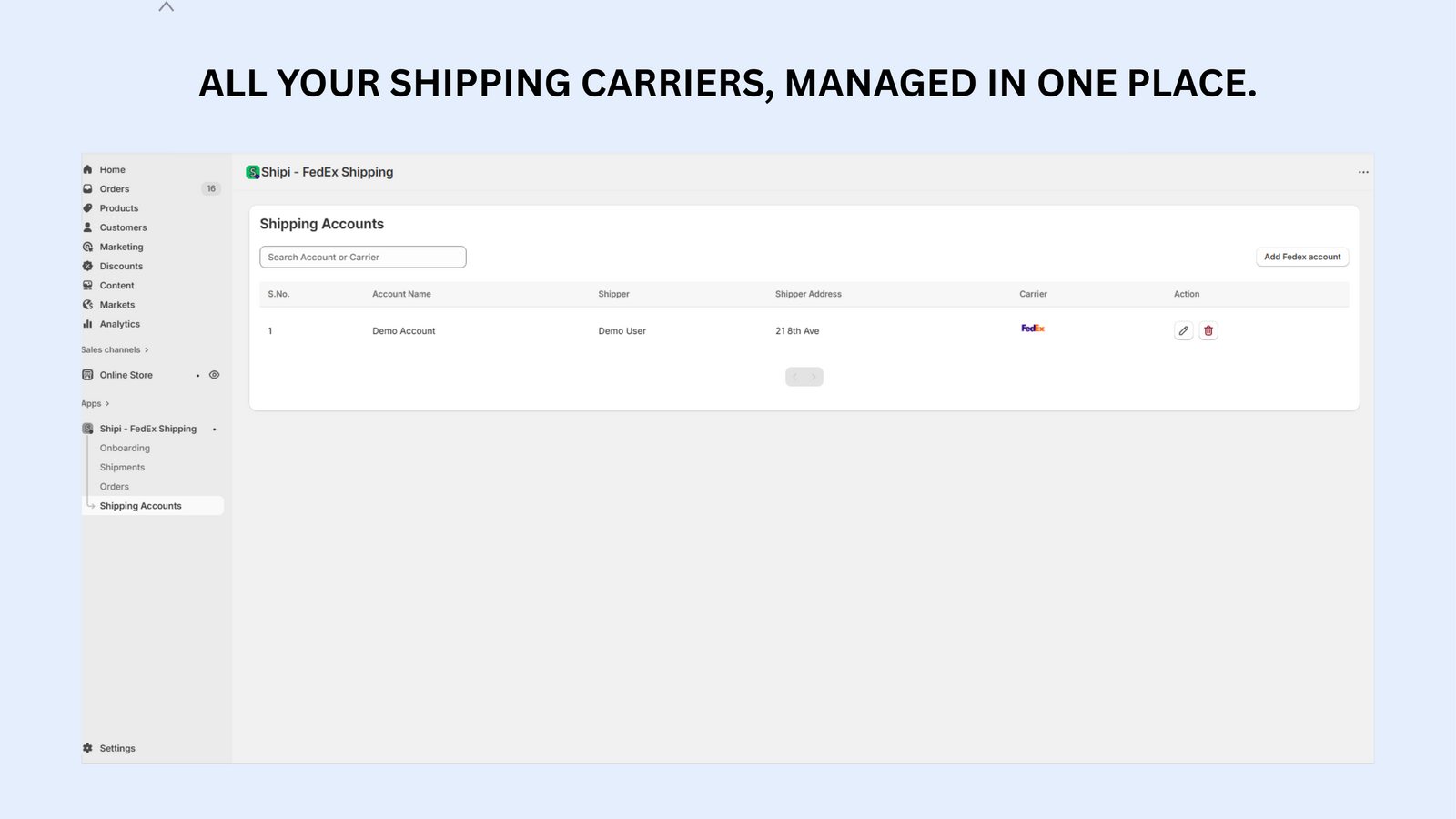Click the dot beside Shipi - FedEx Shipping
The height and width of the screenshot is (819, 1456).
[x=214, y=429]
